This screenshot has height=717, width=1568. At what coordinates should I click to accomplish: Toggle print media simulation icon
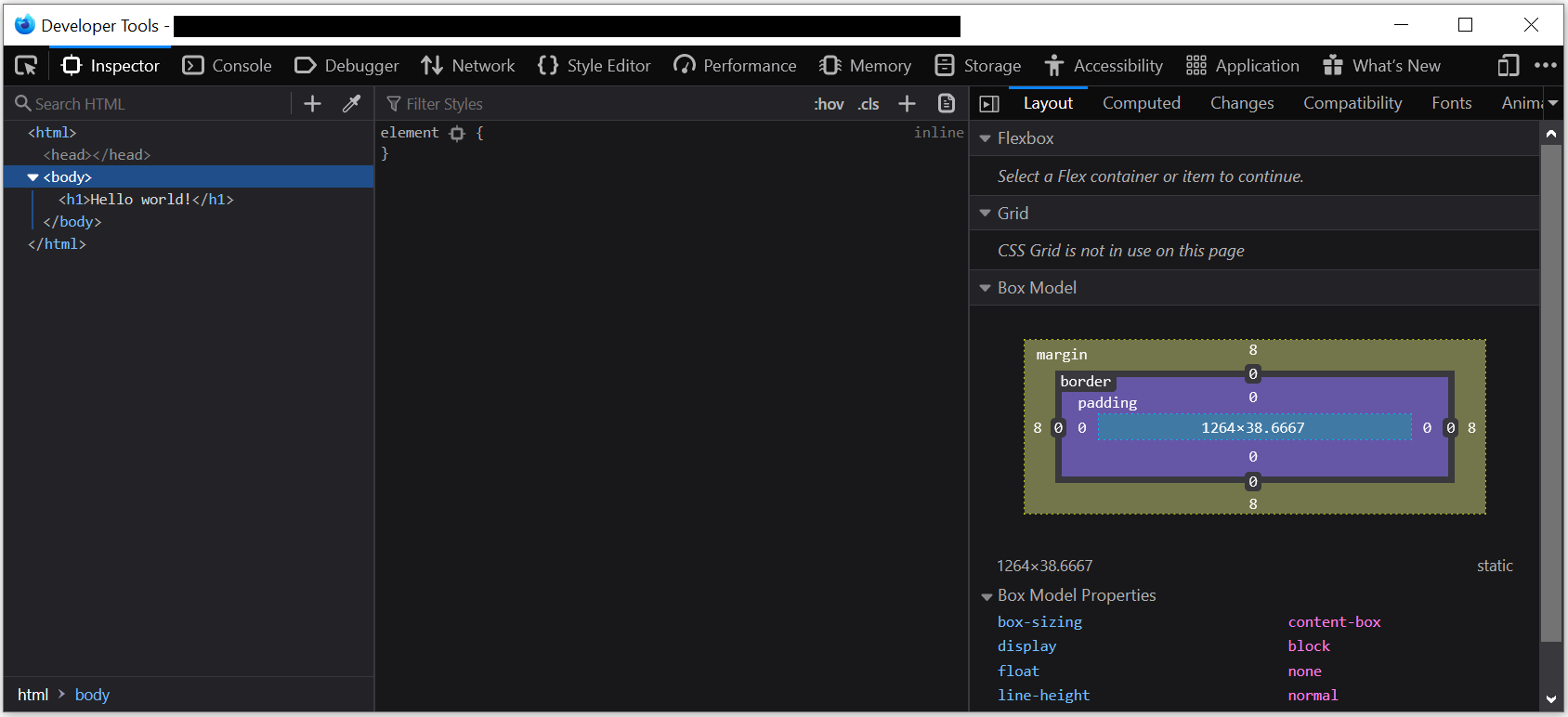click(947, 104)
